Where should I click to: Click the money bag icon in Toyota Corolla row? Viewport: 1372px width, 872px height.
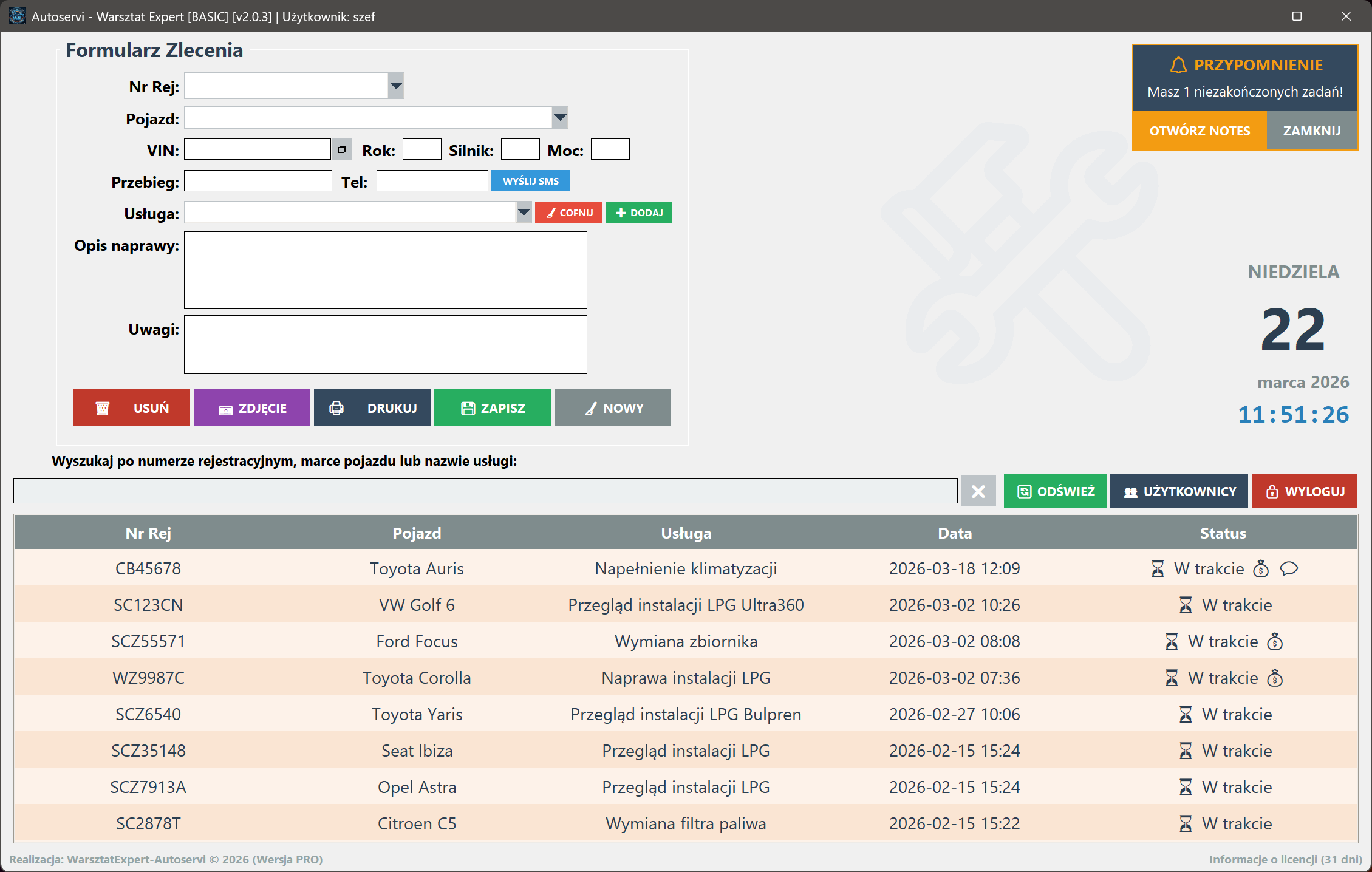tap(1275, 678)
